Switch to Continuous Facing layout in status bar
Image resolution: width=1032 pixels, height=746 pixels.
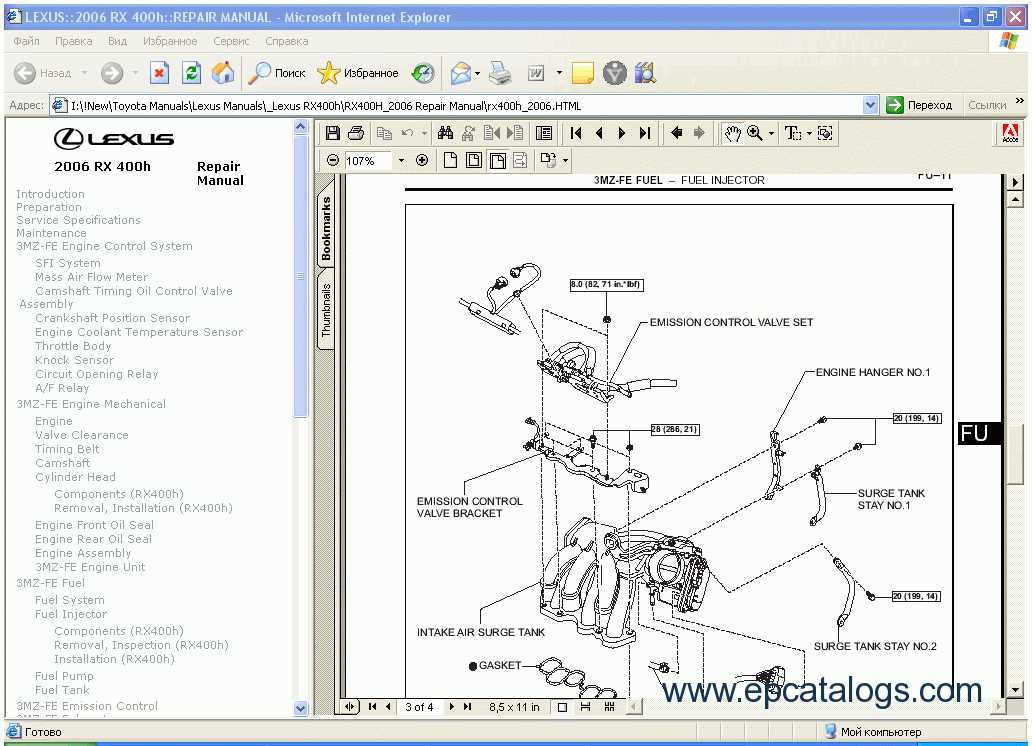609,707
